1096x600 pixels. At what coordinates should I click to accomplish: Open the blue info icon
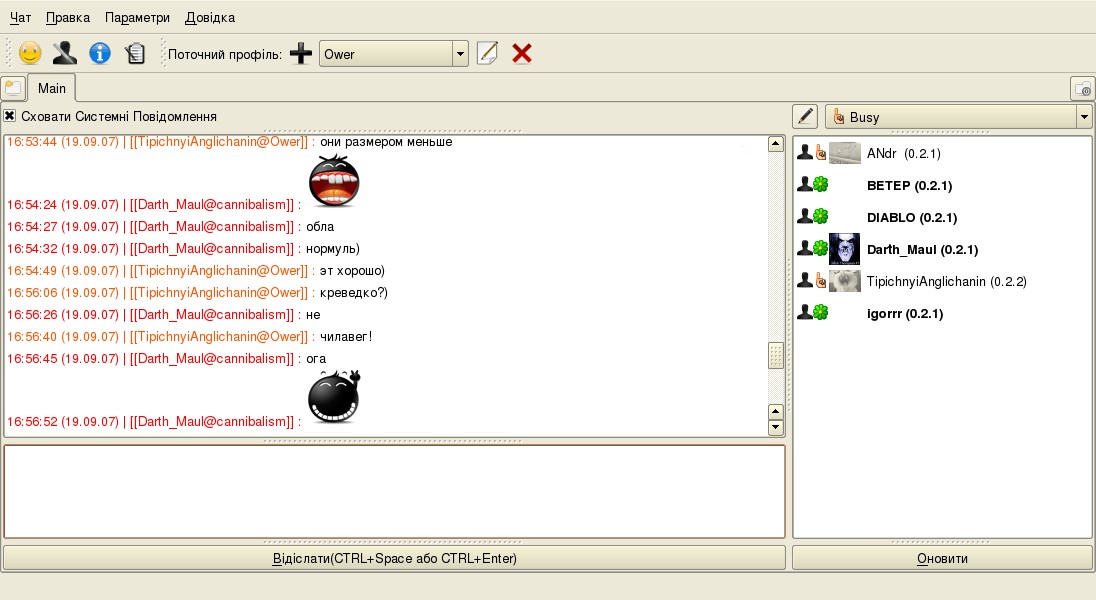pyautogui.click(x=99, y=53)
